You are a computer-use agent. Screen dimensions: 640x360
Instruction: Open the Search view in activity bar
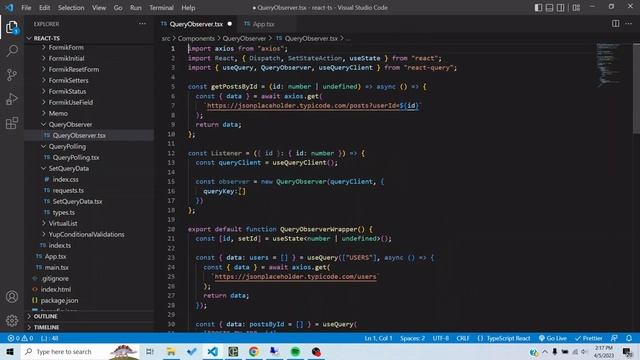[12, 51]
